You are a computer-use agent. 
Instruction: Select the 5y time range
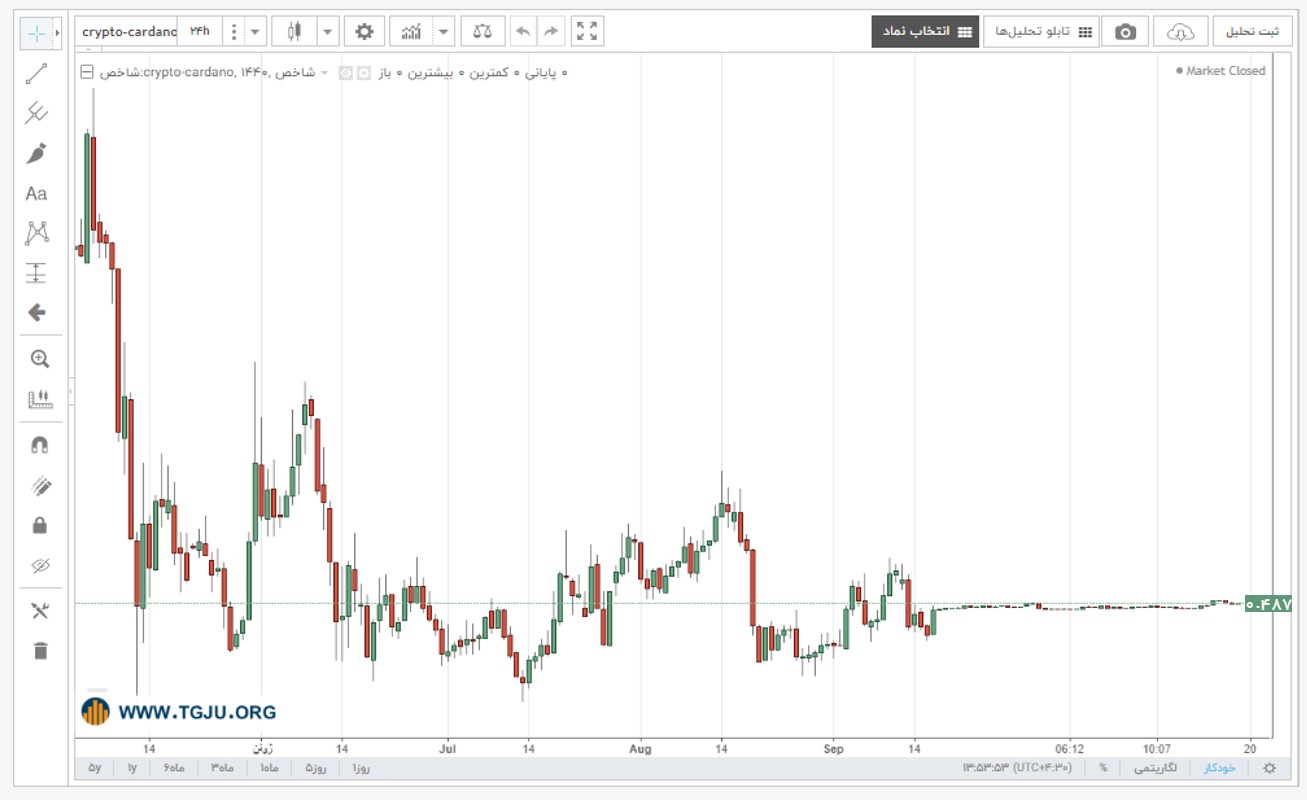click(x=95, y=768)
